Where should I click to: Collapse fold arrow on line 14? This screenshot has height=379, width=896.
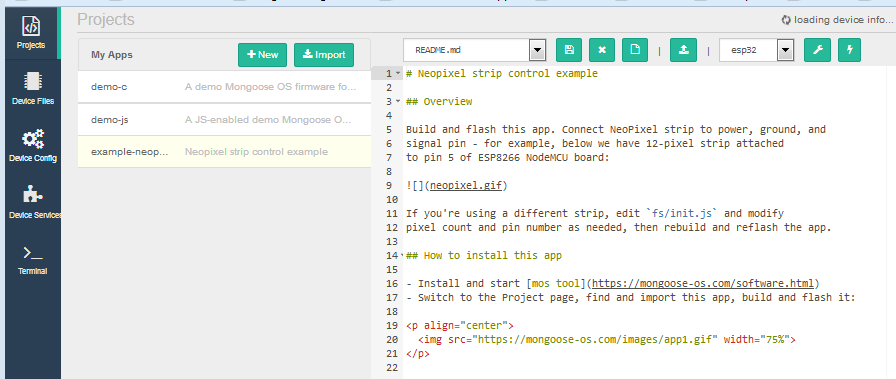click(x=401, y=255)
